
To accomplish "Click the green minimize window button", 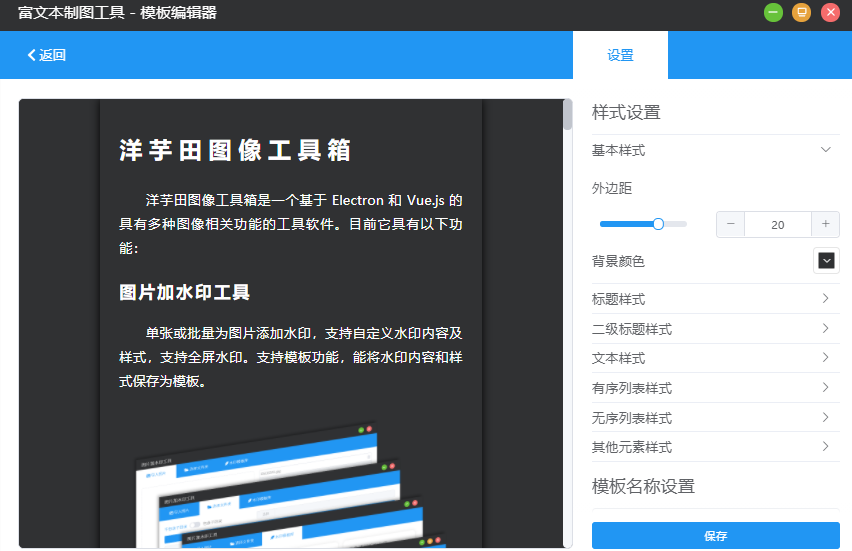I will click(773, 12).
